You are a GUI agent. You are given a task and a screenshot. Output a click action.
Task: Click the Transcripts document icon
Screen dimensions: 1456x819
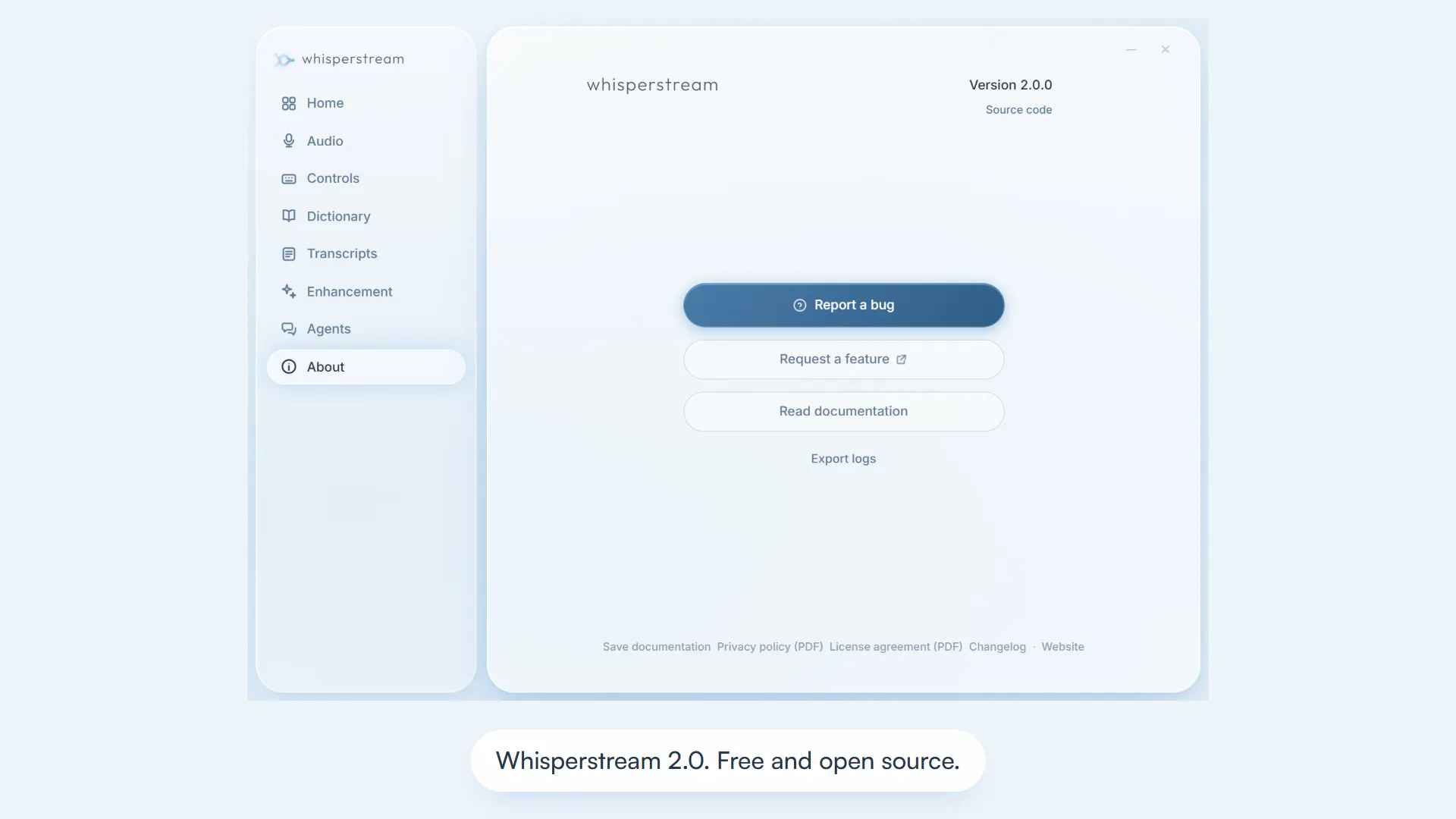click(x=289, y=254)
